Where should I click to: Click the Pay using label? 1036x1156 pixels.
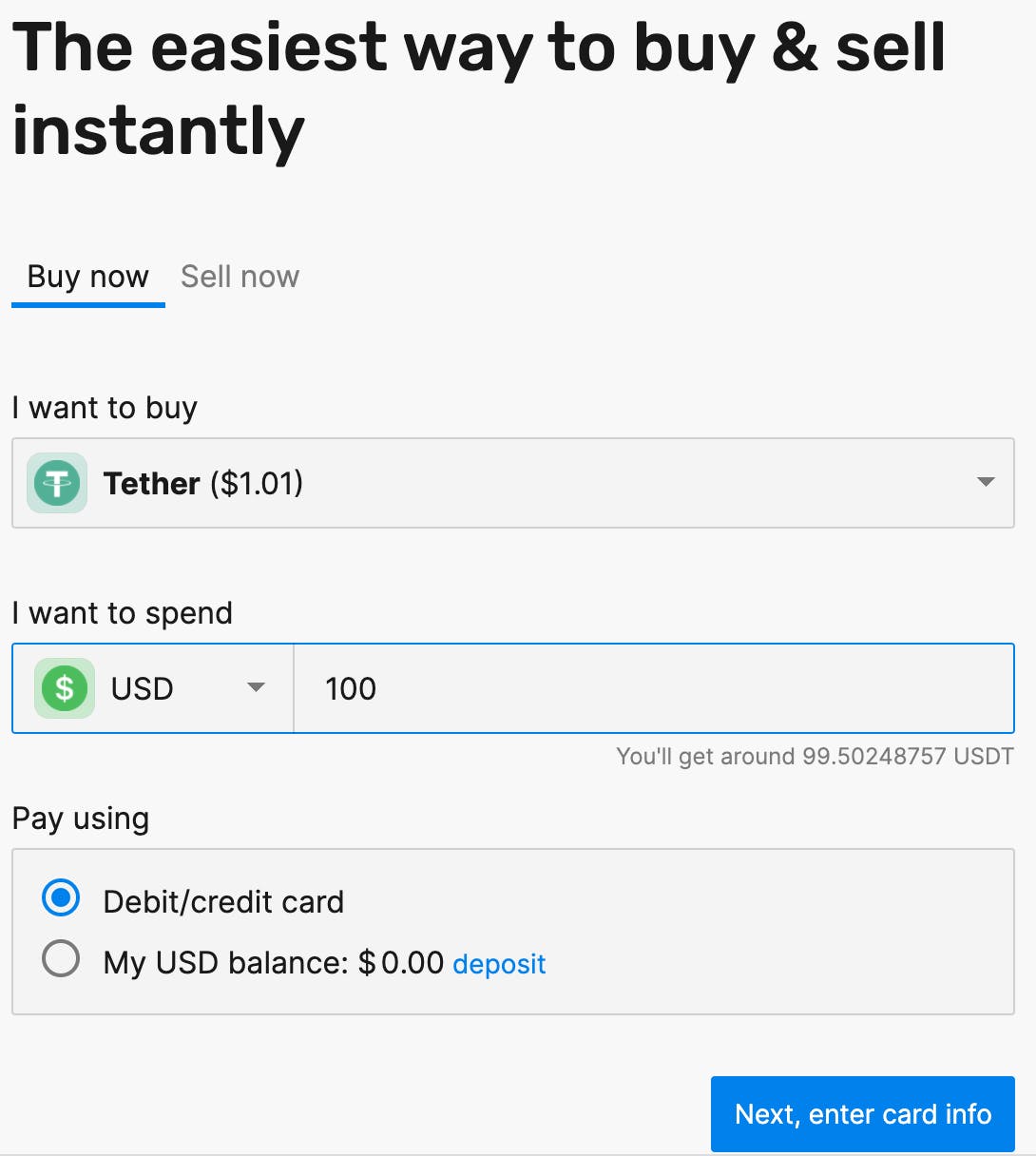pos(81,819)
